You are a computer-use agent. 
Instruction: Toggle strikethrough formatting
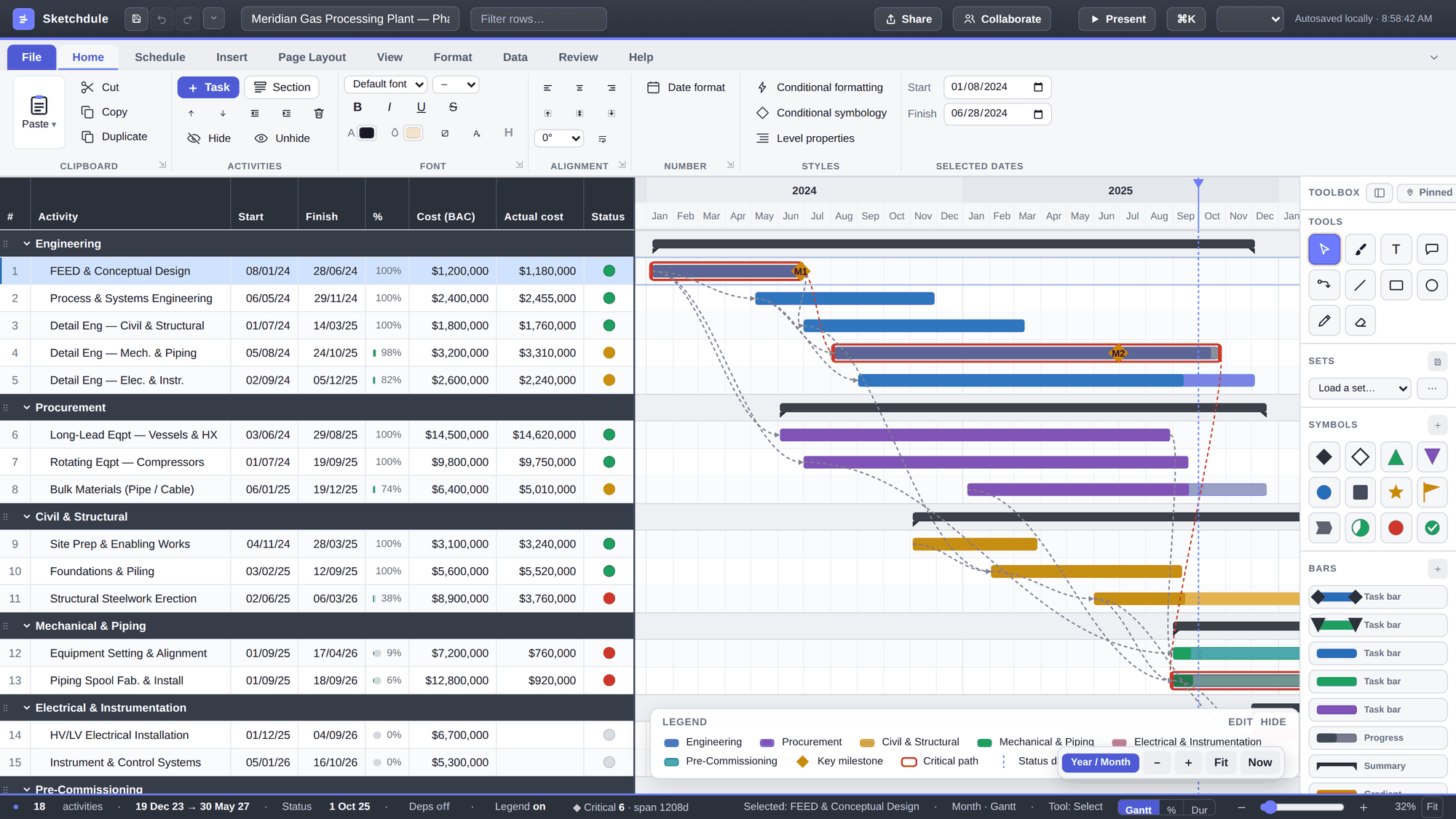[453, 107]
